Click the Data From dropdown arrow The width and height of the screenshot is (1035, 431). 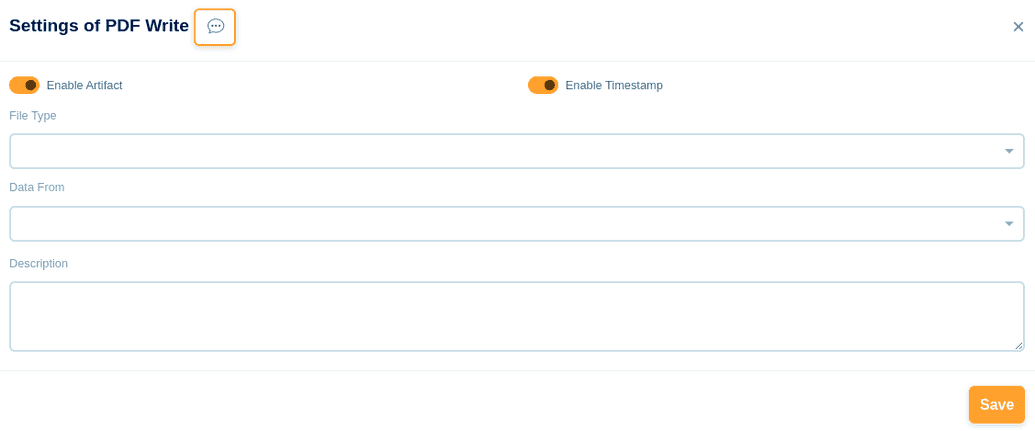1009,224
